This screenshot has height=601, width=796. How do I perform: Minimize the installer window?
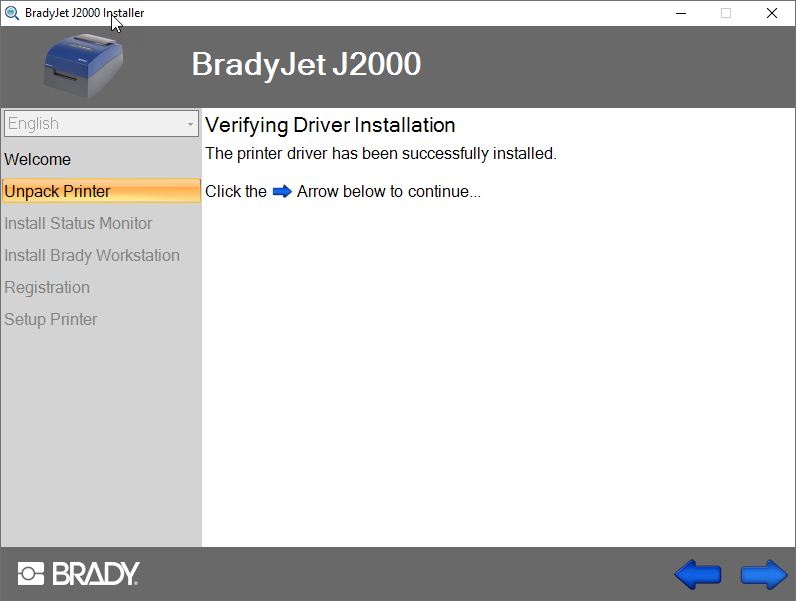[x=681, y=13]
